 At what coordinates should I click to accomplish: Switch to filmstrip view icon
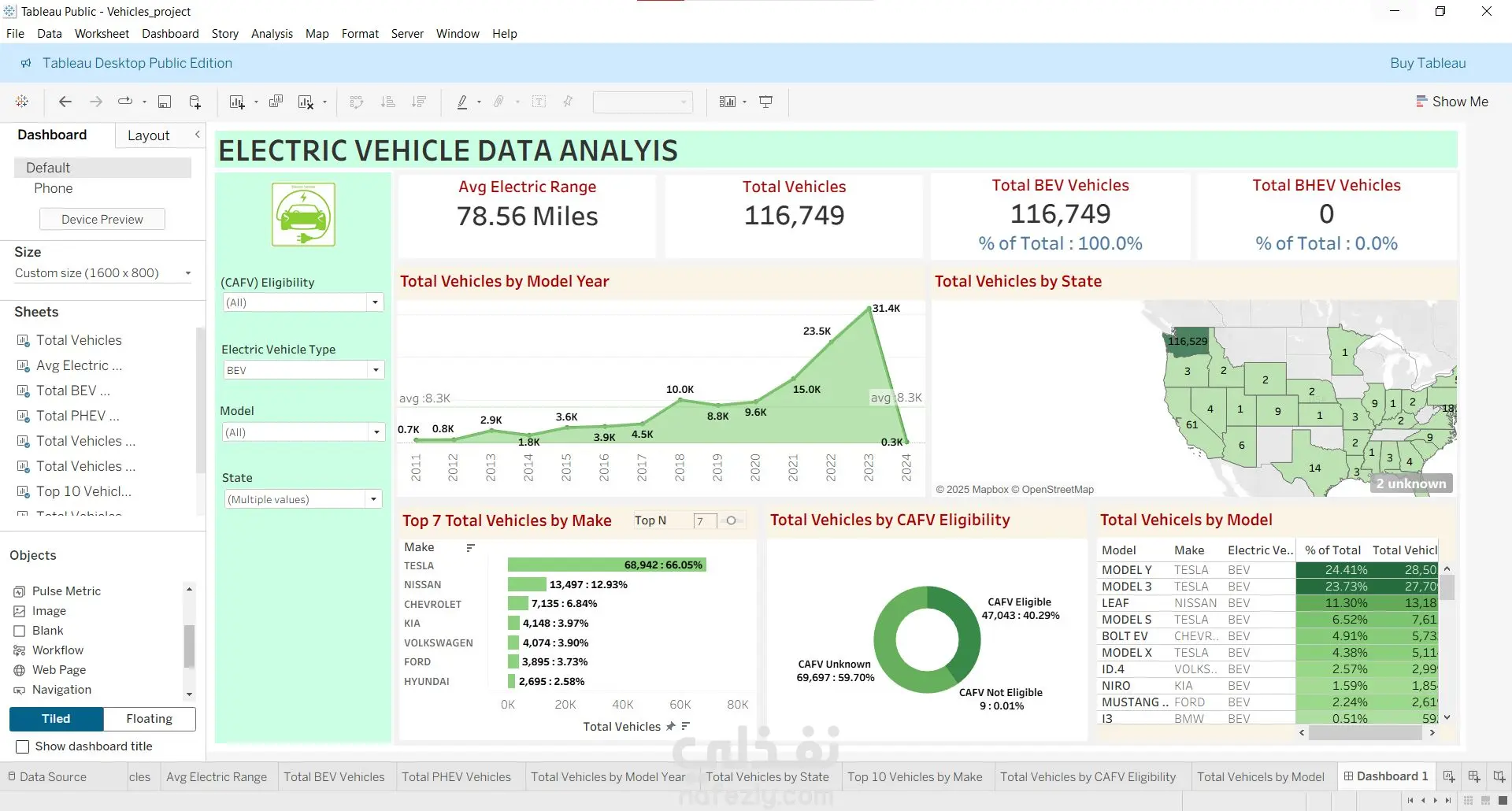pos(1486,801)
